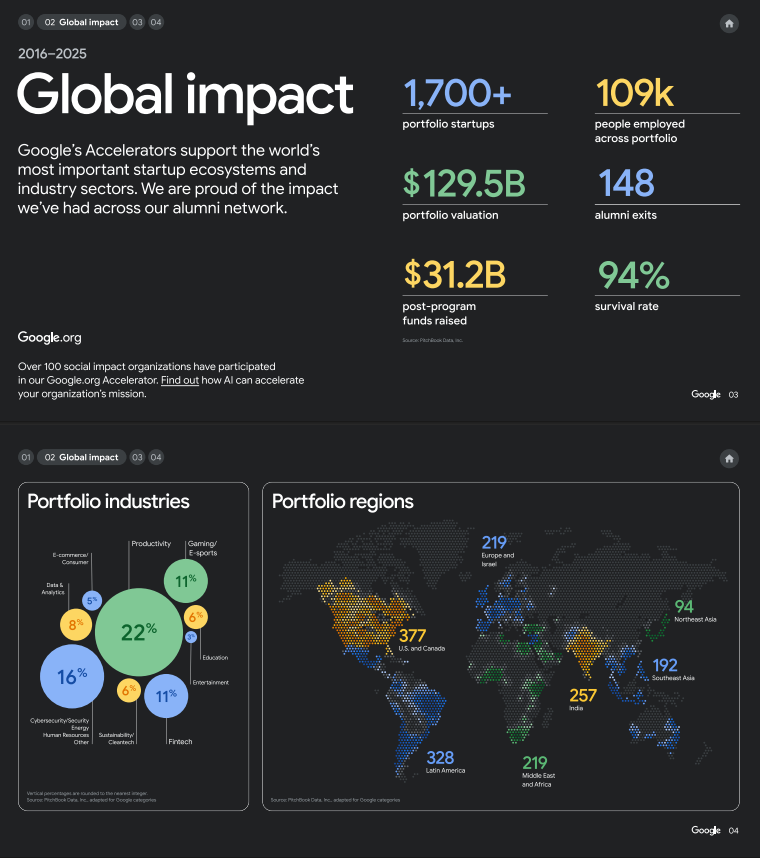Go to section 01 above the 2016–2025 heading
The image size is (760, 858).
pos(26,22)
